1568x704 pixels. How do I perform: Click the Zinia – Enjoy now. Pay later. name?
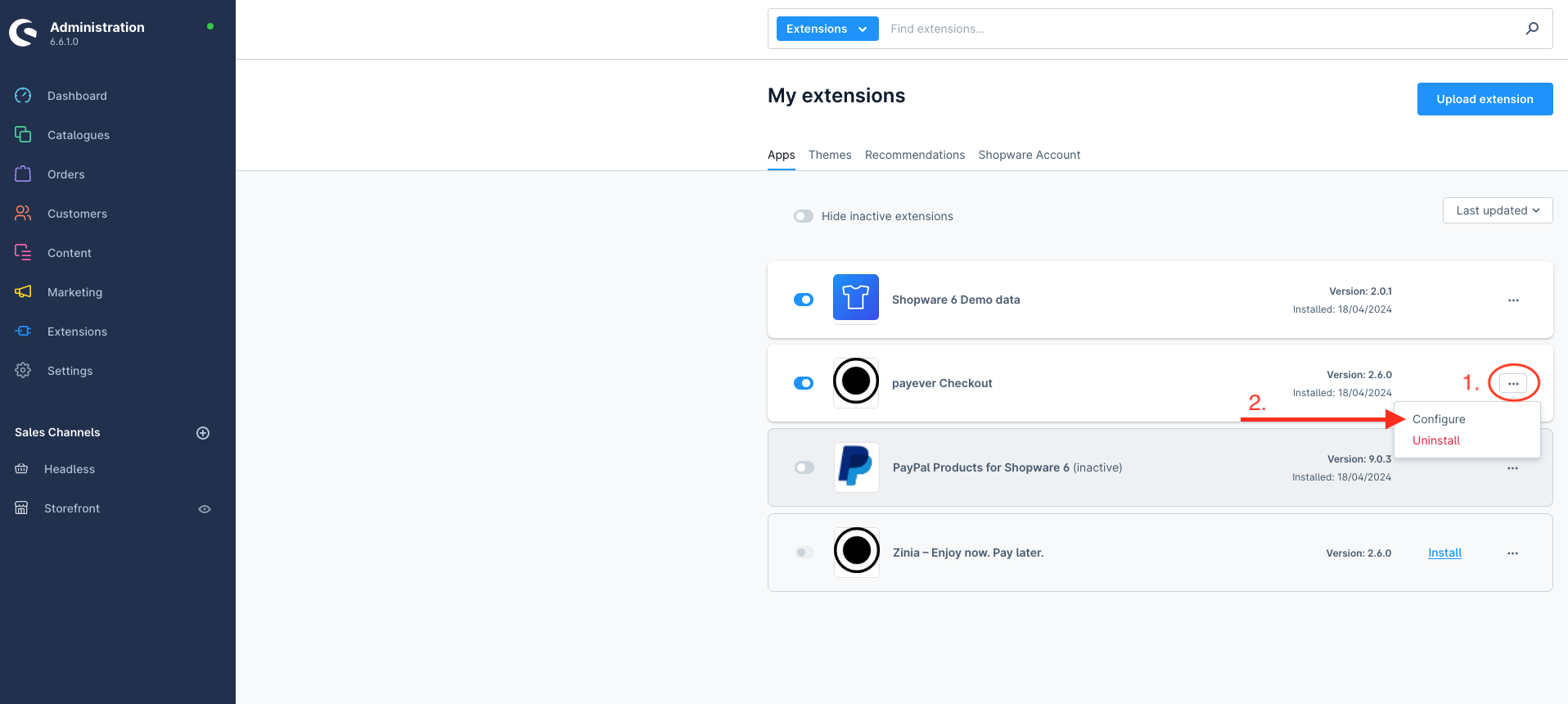click(x=968, y=553)
